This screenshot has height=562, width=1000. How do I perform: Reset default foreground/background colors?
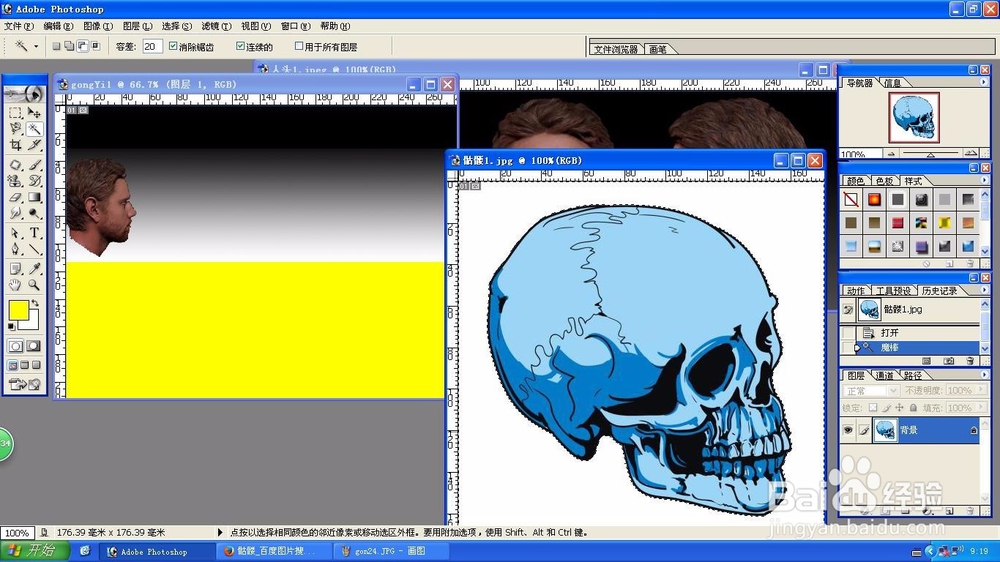(x=11, y=326)
